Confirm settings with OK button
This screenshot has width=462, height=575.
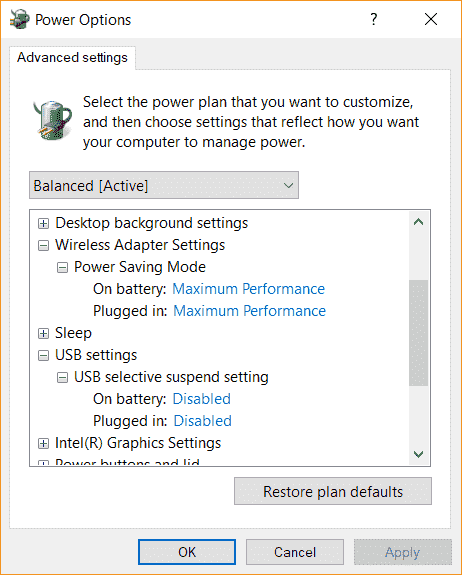187,552
